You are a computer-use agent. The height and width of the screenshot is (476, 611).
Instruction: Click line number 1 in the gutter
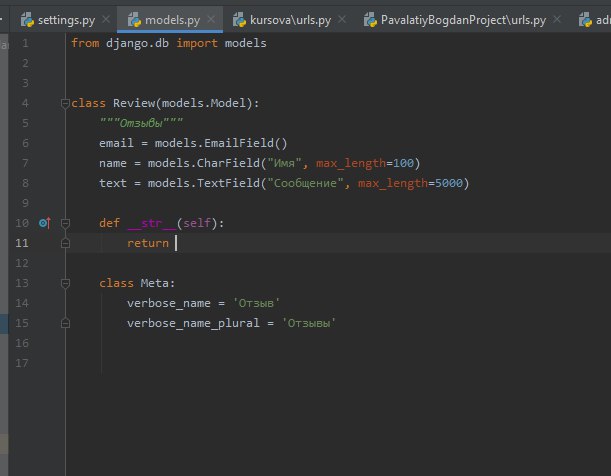click(25, 43)
